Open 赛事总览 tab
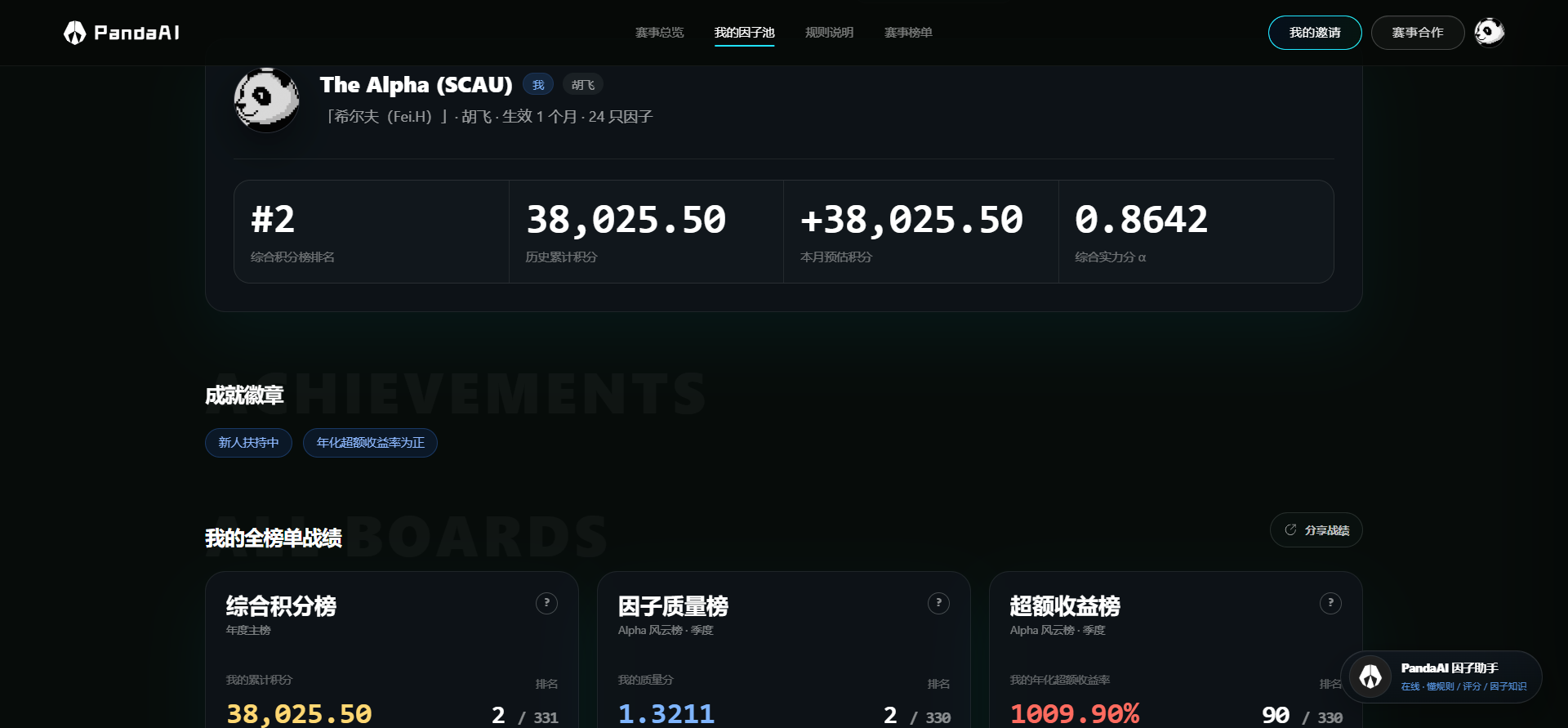This screenshot has width=1568, height=728. tap(659, 33)
